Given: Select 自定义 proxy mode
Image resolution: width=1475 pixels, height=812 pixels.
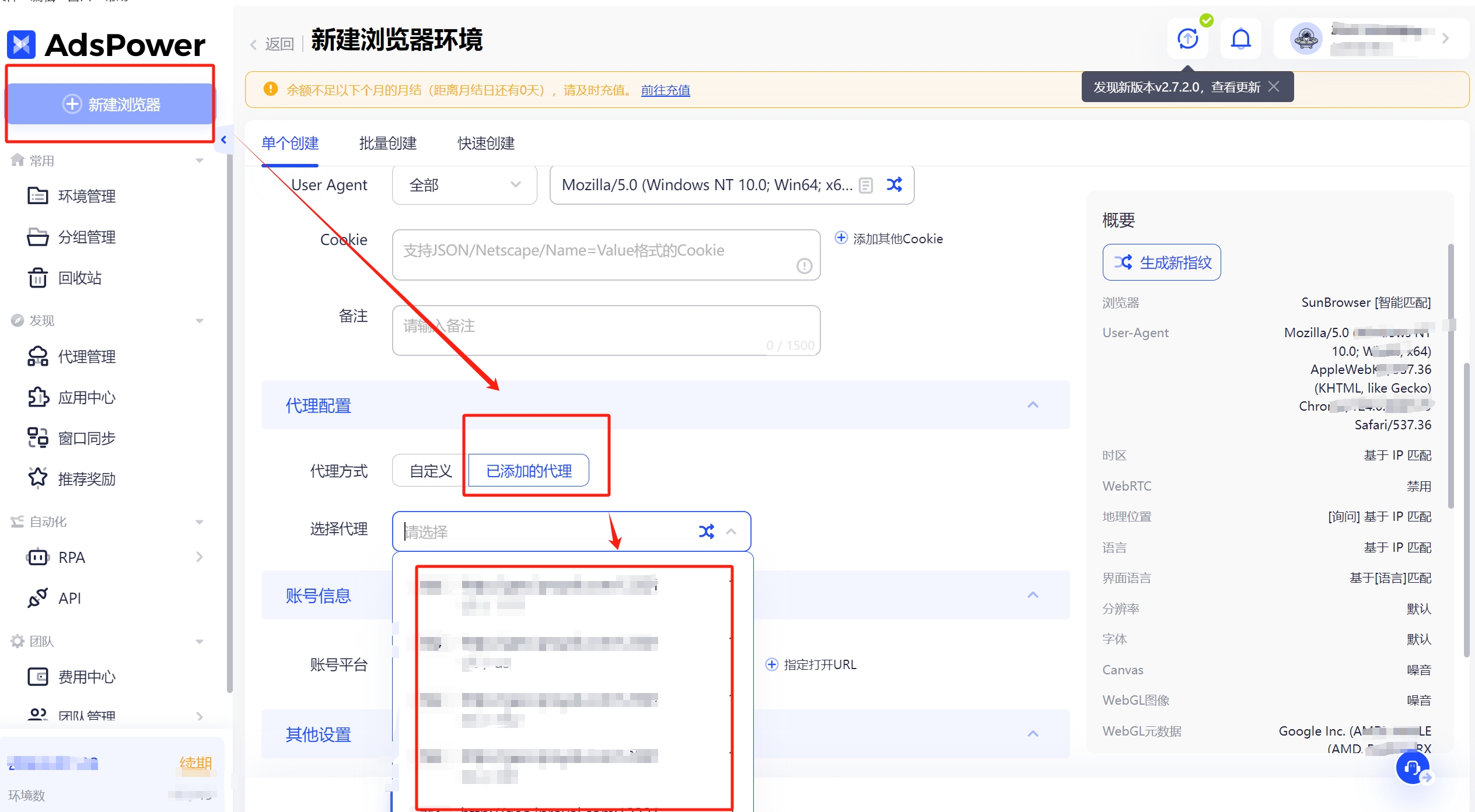Looking at the screenshot, I should (x=430, y=471).
